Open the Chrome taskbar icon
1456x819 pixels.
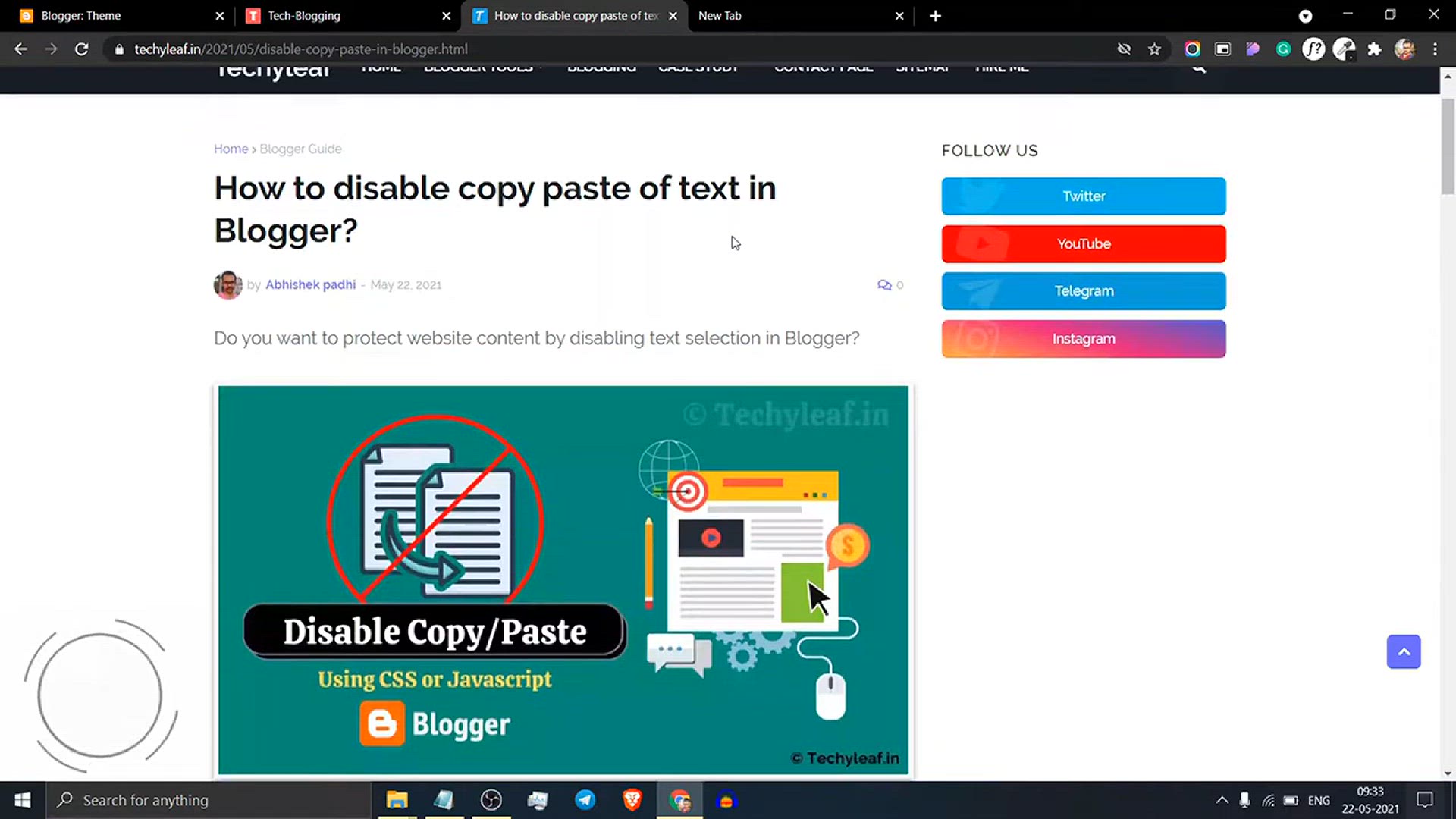tap(680, 800)
